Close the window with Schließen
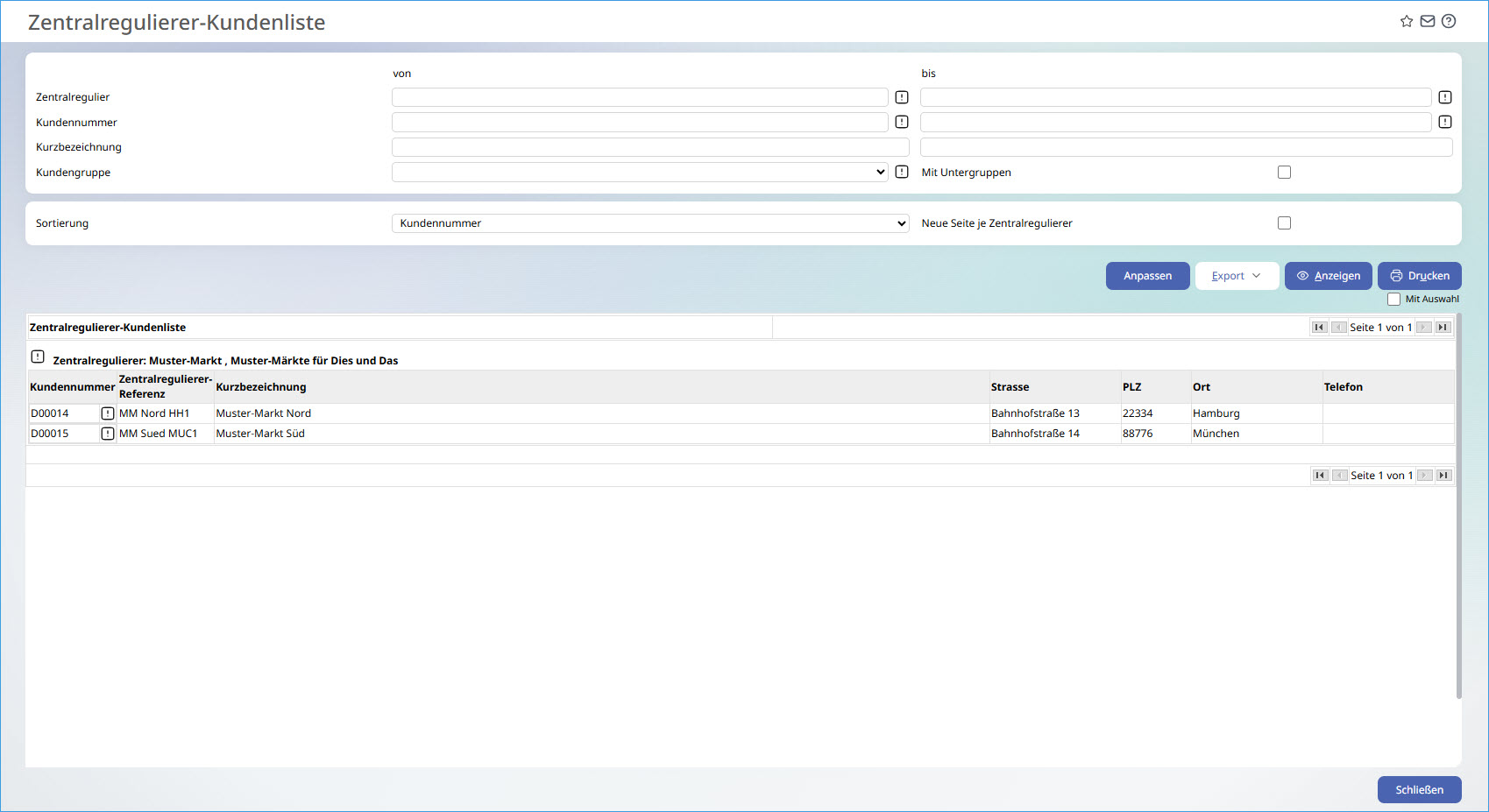The width and height of the screenshot is (1489, 812). [x=1419, y=790]
